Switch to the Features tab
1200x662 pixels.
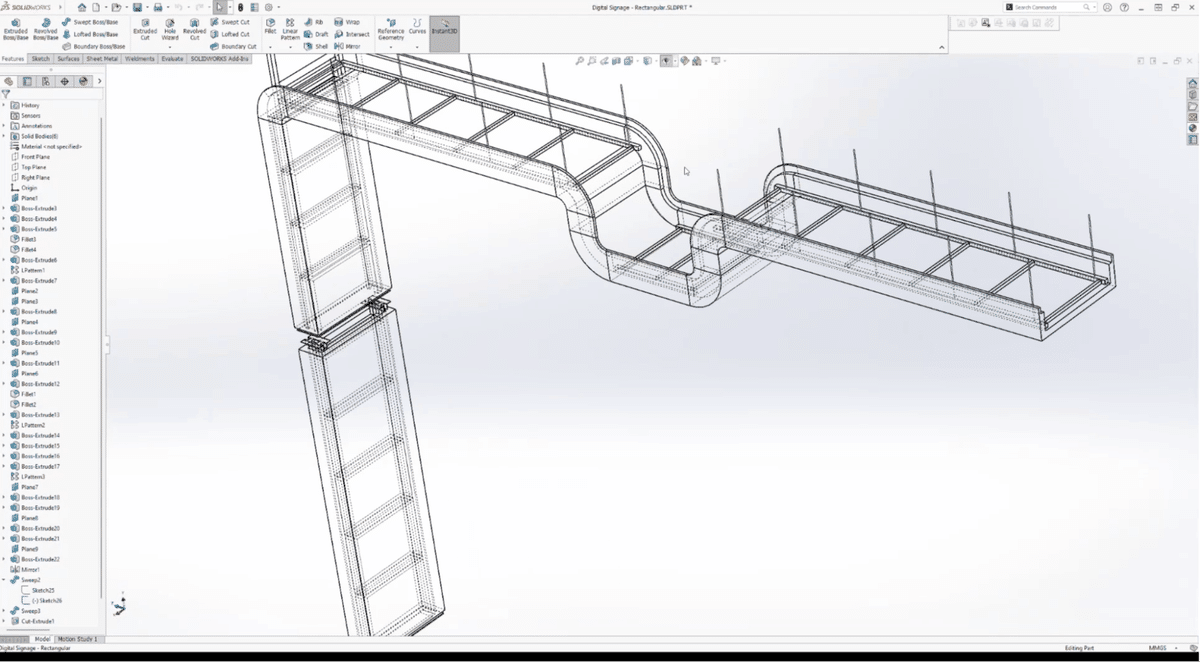pos(13,59)
